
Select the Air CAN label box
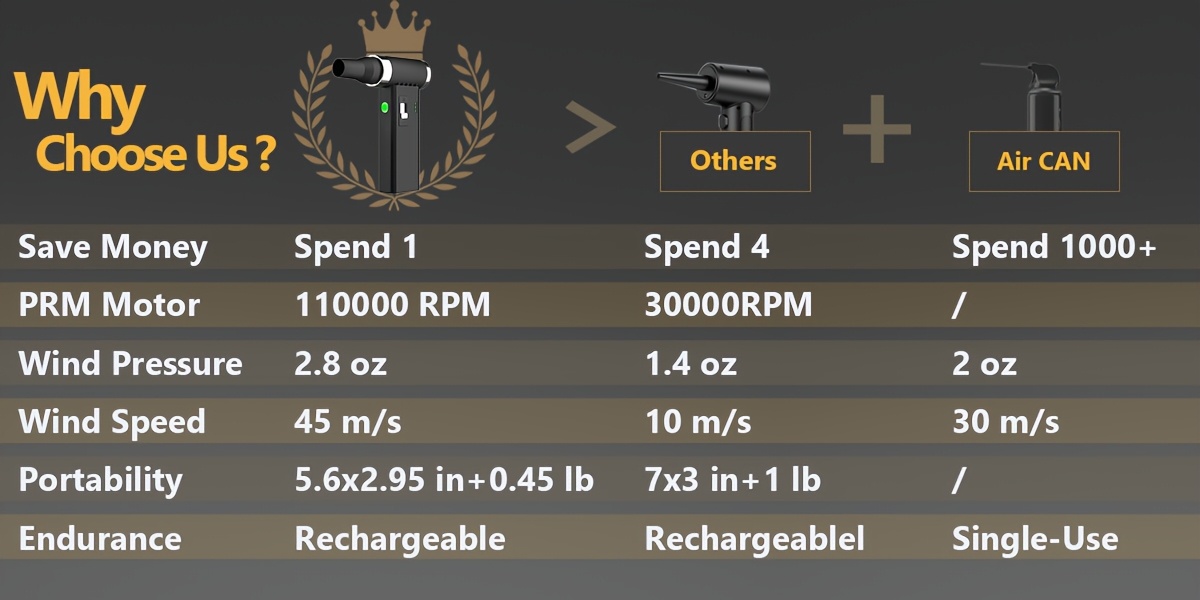pyautogui.click(x=1044, y=160)
